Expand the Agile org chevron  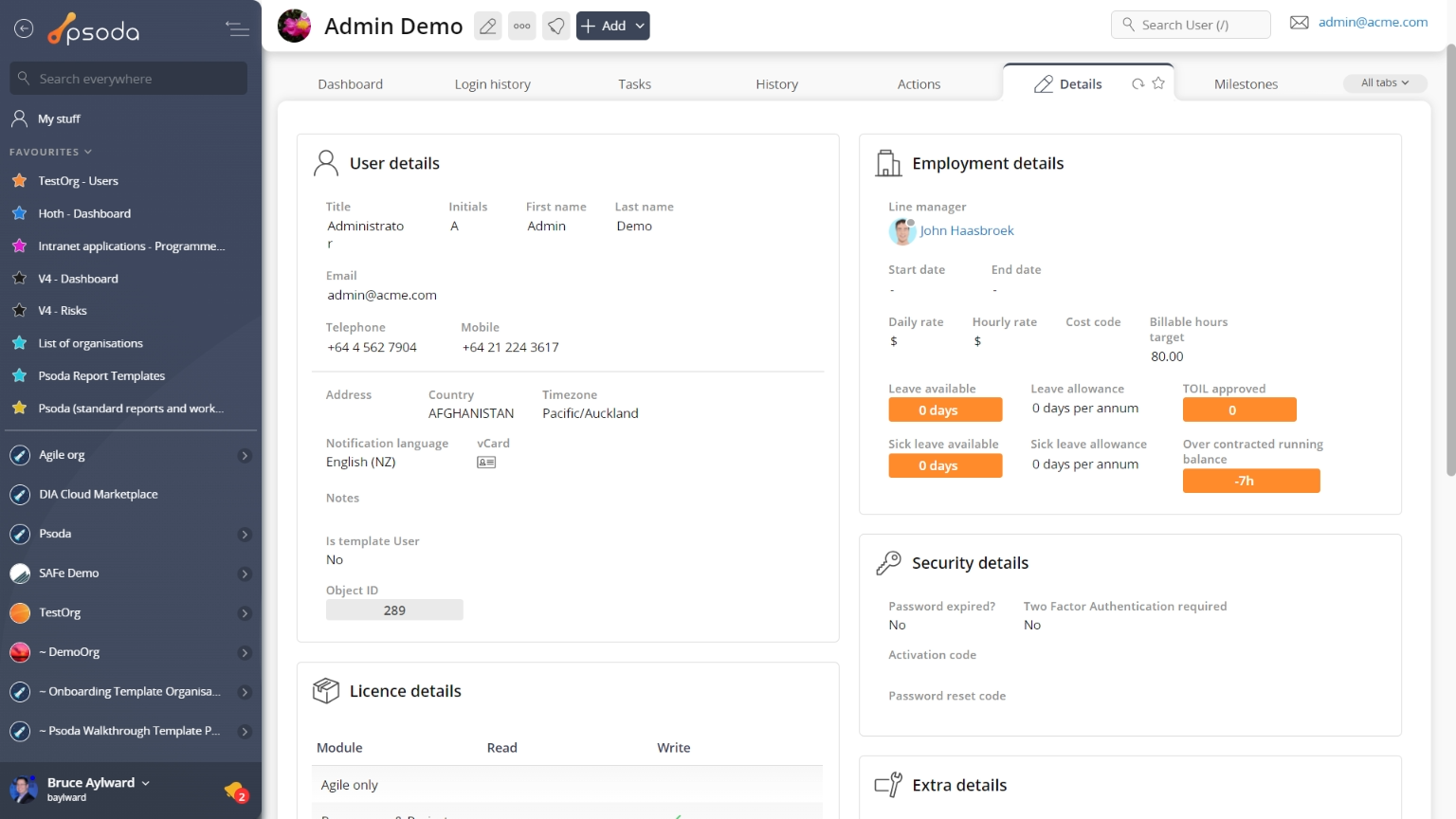click(x=245, y=456)
